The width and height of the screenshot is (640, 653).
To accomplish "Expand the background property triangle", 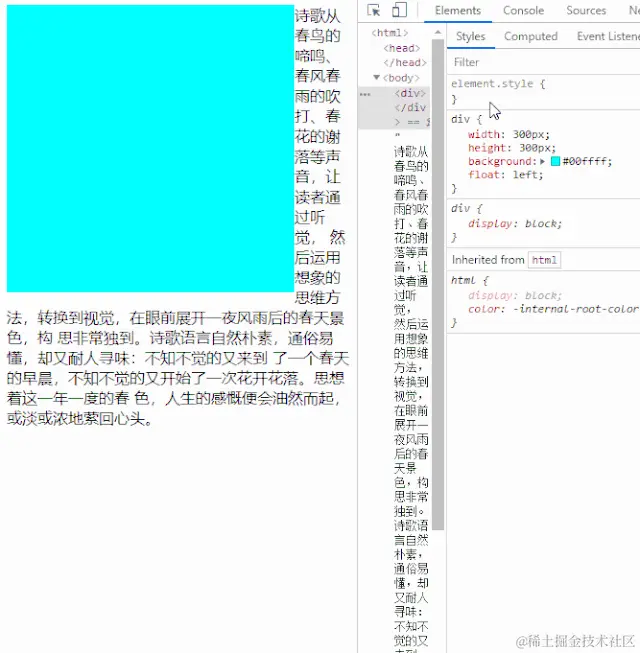I will coord(543,161).
